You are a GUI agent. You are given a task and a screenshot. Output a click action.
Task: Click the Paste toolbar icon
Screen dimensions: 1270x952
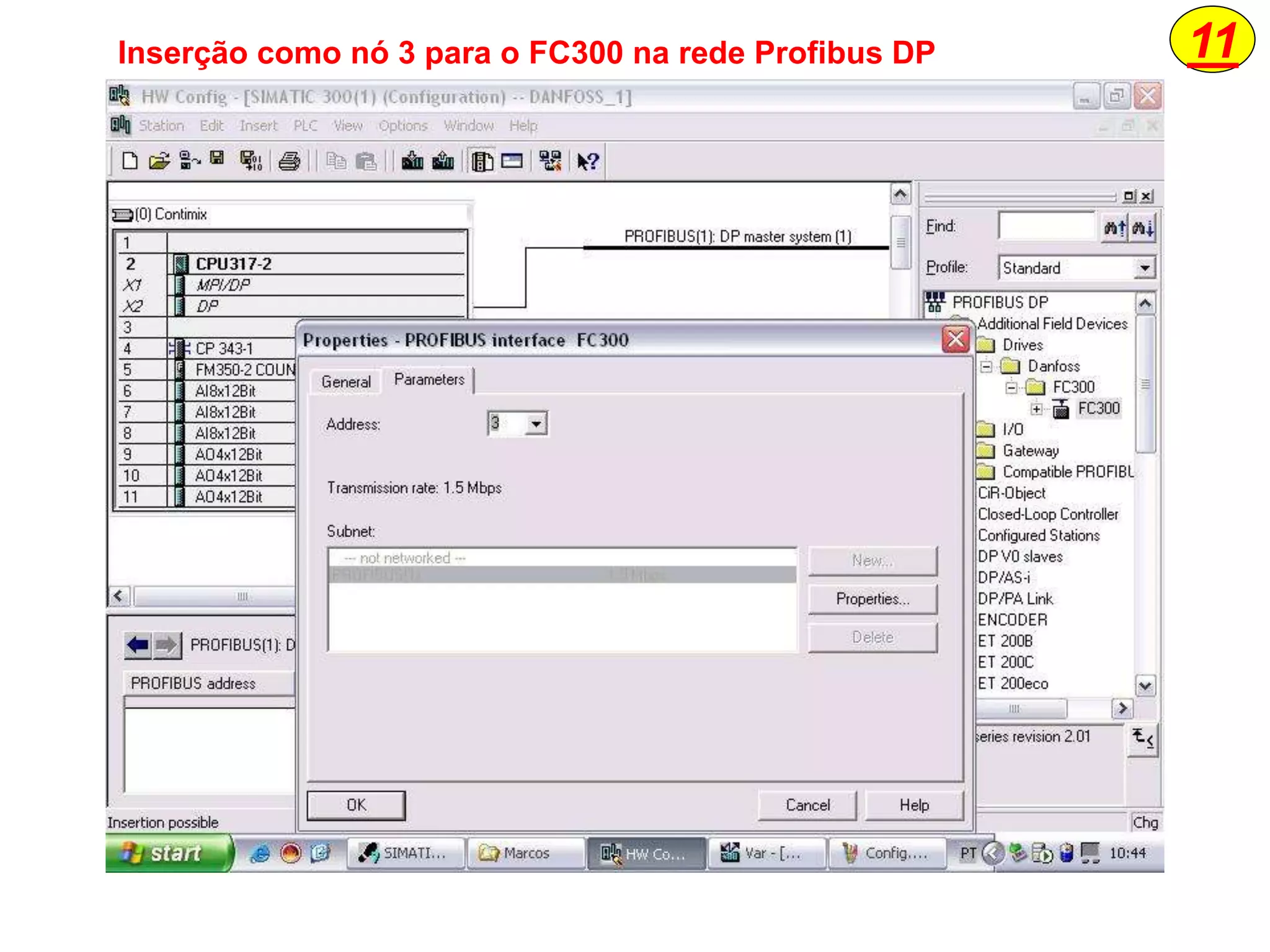pos(366,161)
